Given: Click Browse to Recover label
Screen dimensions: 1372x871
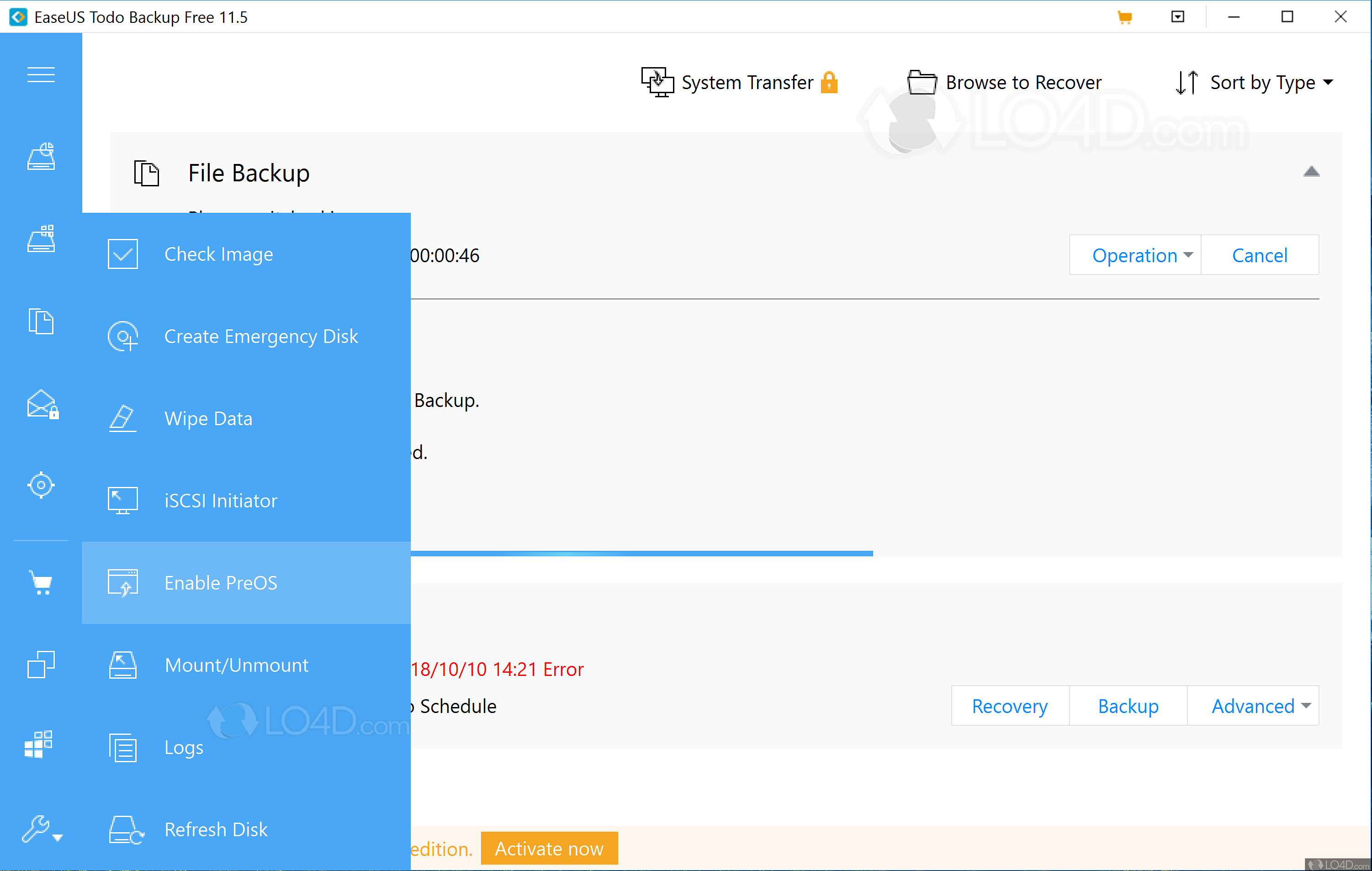Looking at the screenshot, I should [x=1023, y=83].
